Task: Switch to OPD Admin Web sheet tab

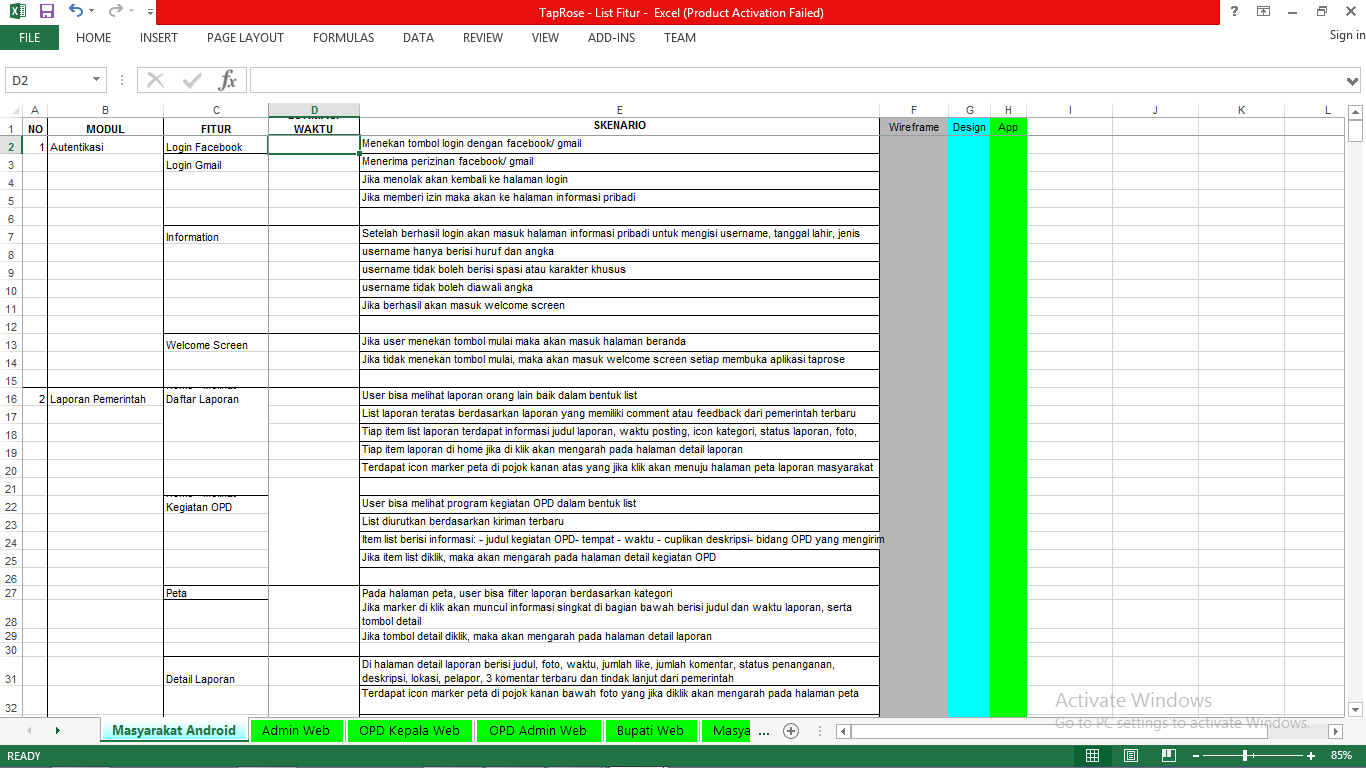Action: (x=538, y=731)
